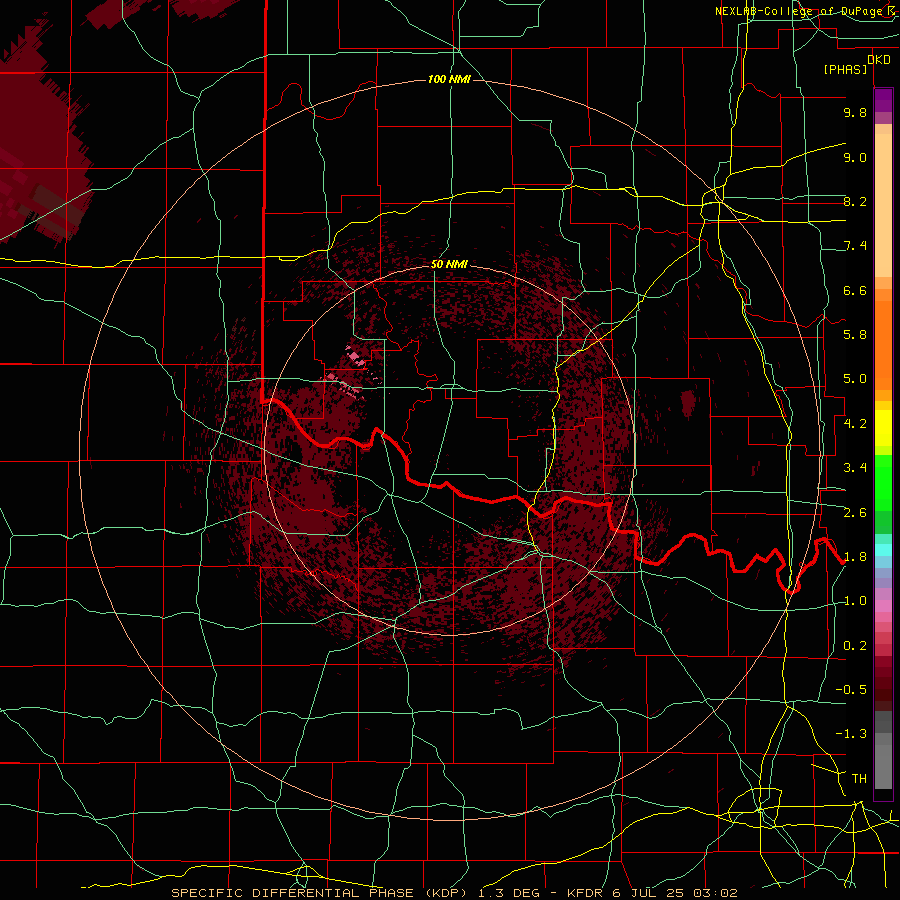
Task: Click the pink segment of the color bar
Action: pyautogui.click(x=883, y=606)
